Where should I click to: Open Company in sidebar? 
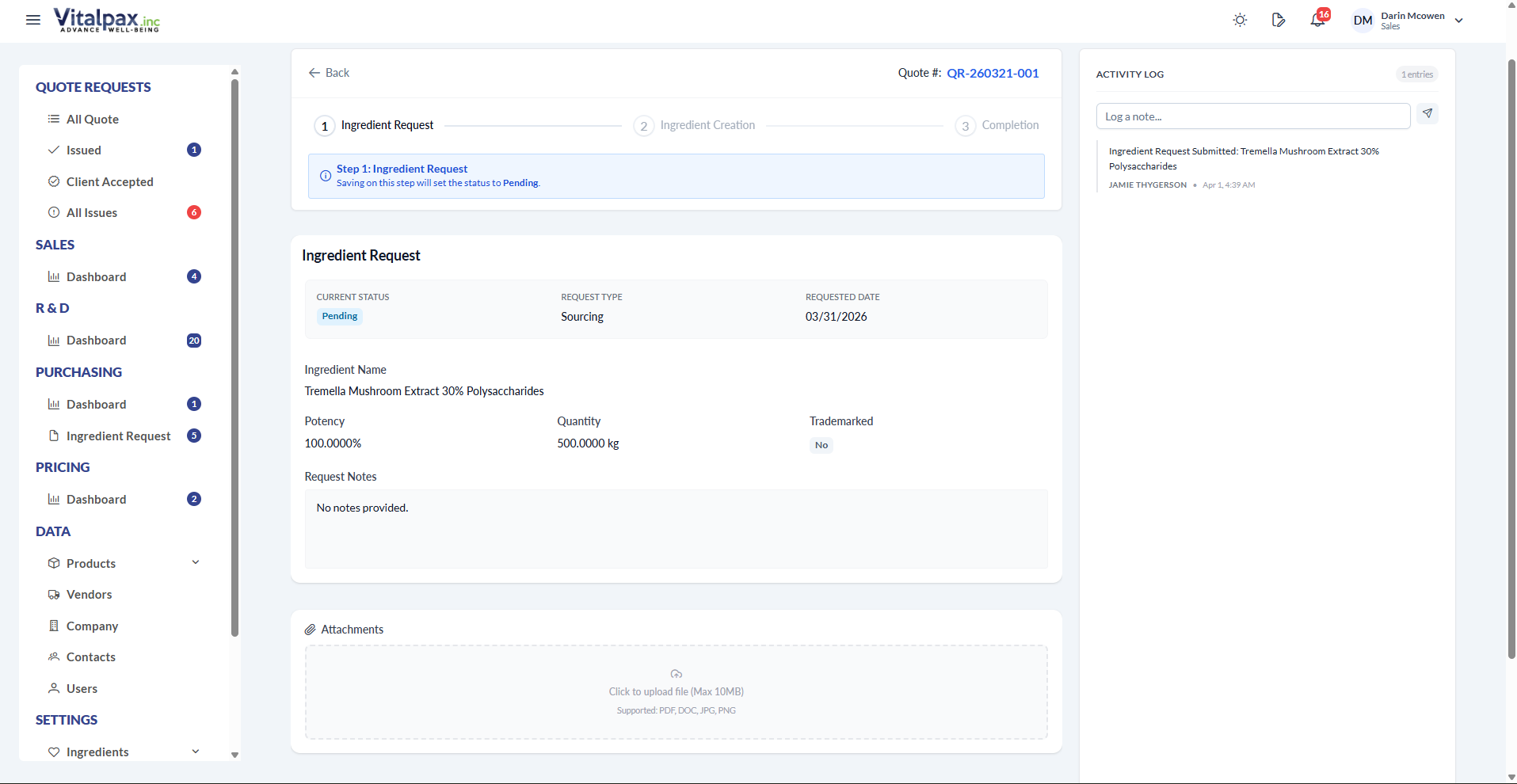tap(93, 626)
